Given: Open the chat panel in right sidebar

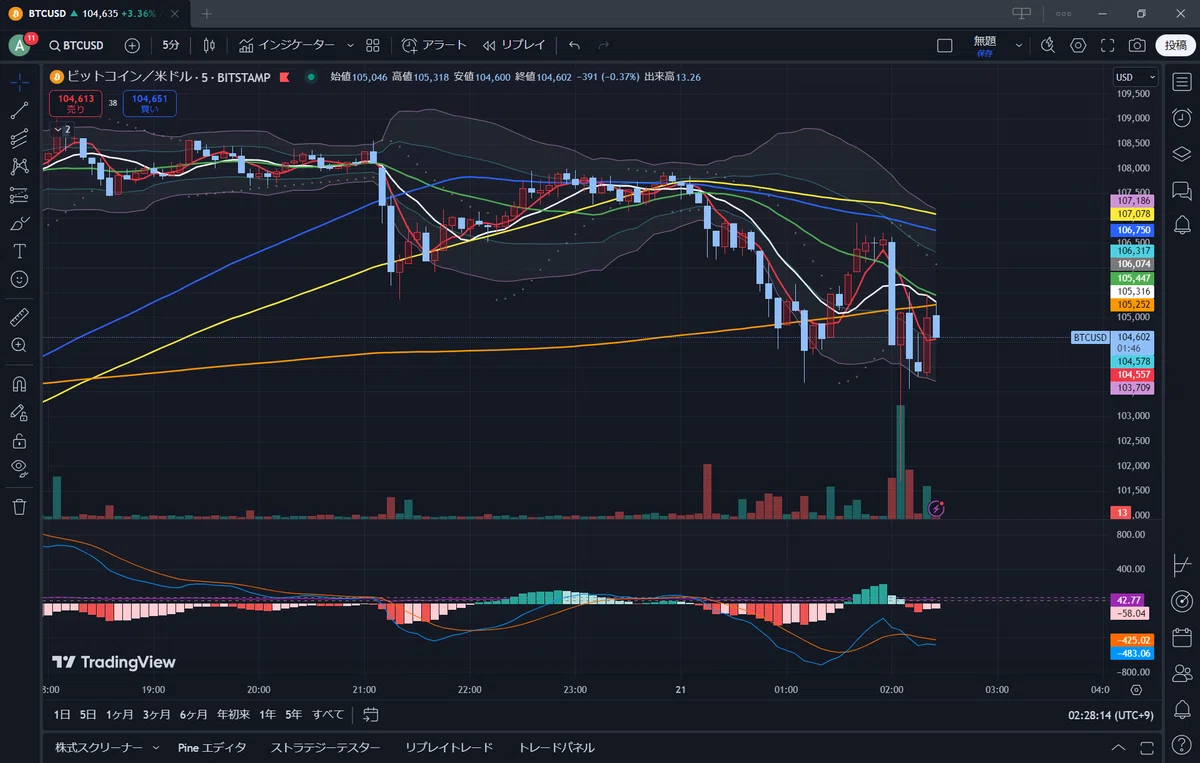Looking at the screenshot, I should coord(1181,189).
